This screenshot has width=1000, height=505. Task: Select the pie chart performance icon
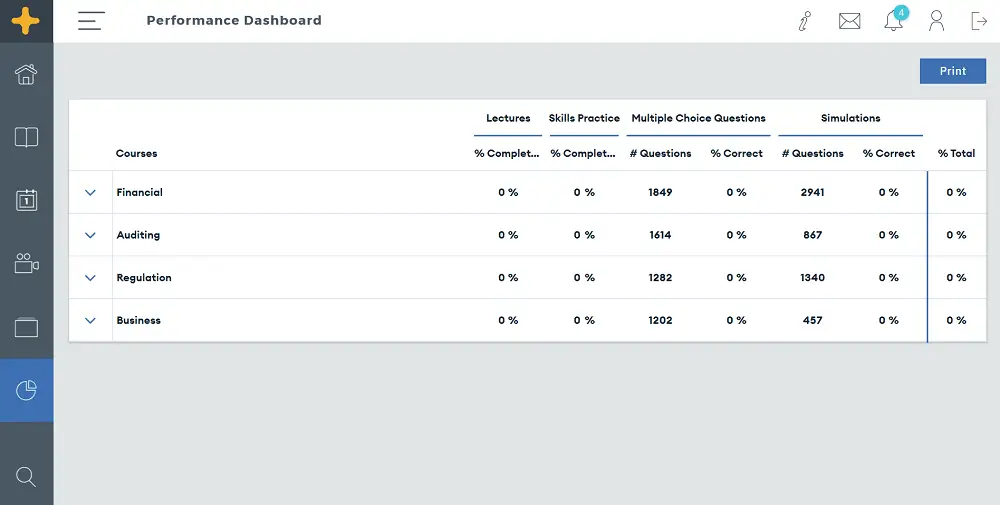coord(26,390)
